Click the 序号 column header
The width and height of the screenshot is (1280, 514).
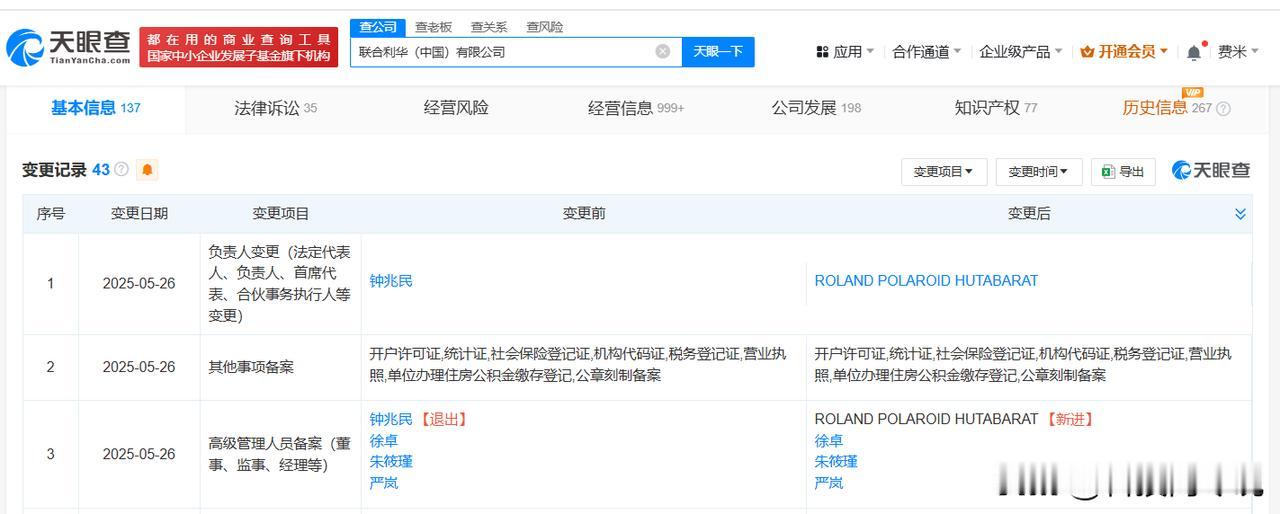[51, 214]
